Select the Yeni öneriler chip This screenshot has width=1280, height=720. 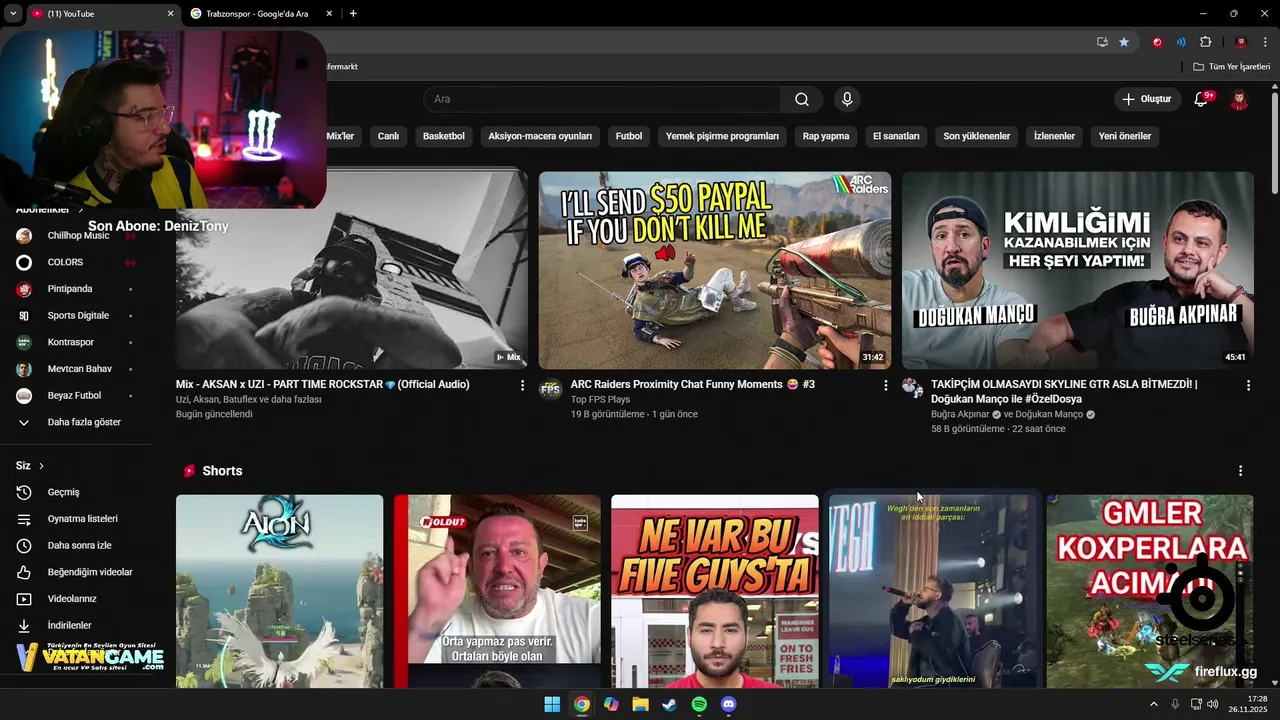tap(1125, 136)
